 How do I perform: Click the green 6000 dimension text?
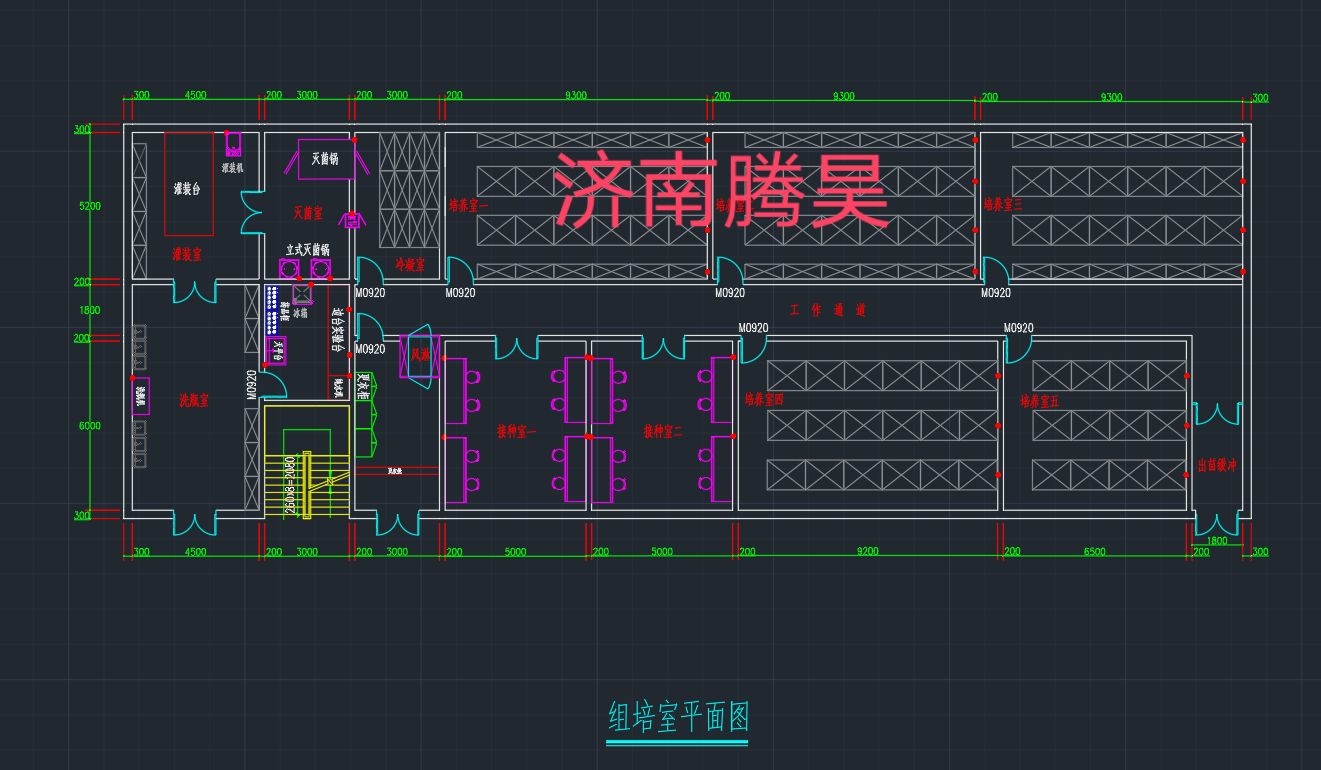(90, 426)
